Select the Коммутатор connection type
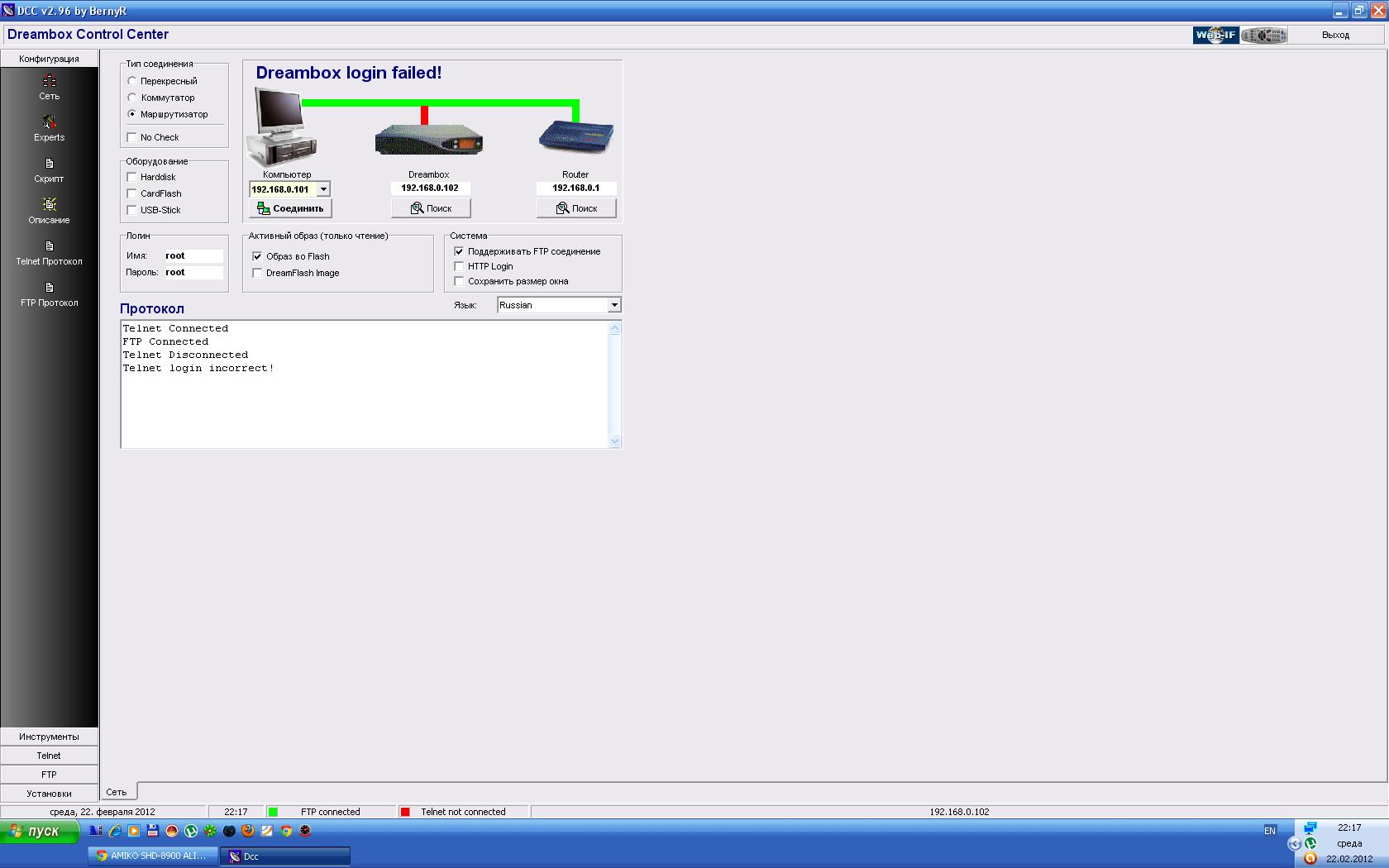1389x868 pixels. (131, 98)
